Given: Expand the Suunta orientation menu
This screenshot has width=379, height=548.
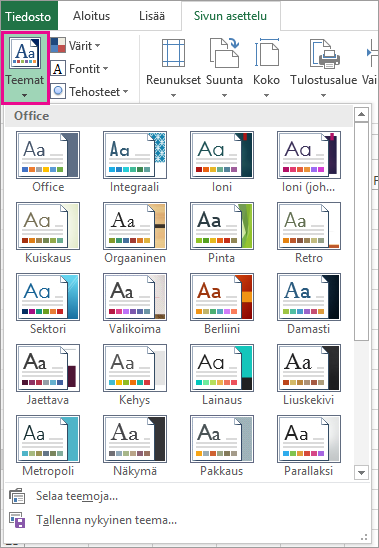Looking at the screenshot, I should pyautogui.click(x=224, y=68).
